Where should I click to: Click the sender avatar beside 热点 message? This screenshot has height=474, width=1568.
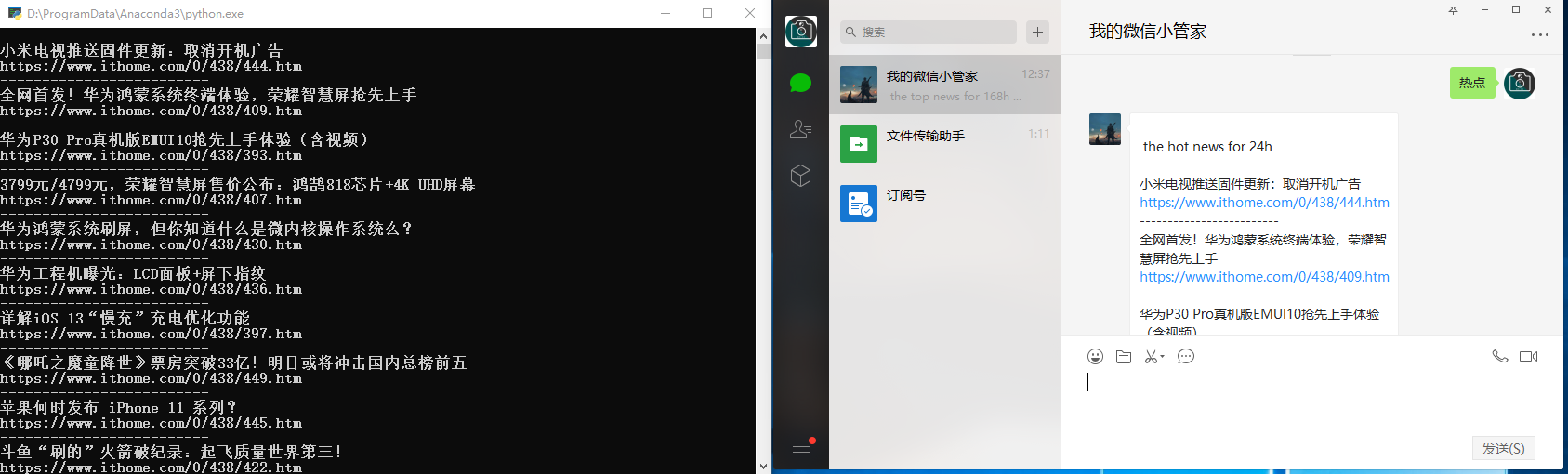1520,84
